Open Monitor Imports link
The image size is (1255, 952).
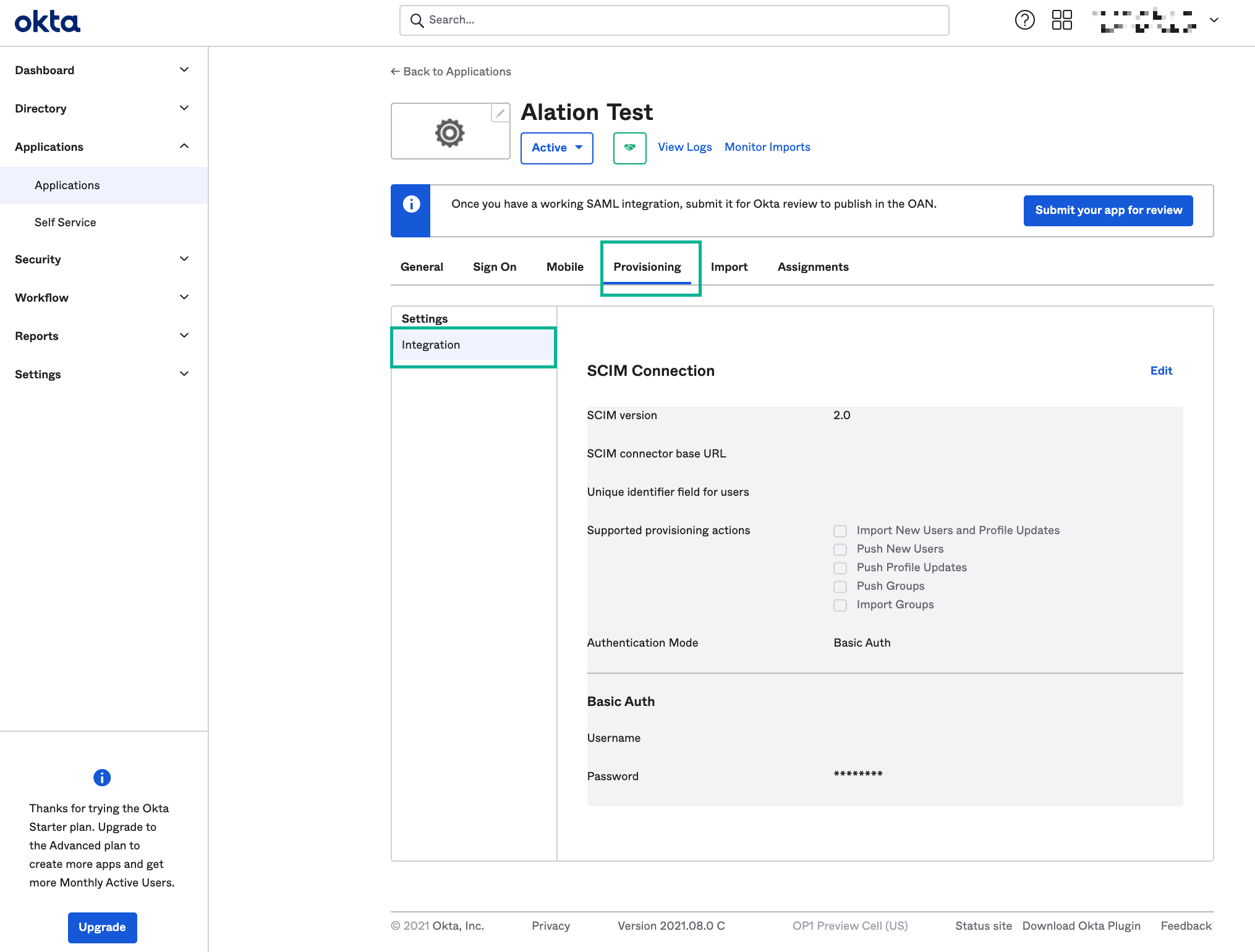pos(767,147)
